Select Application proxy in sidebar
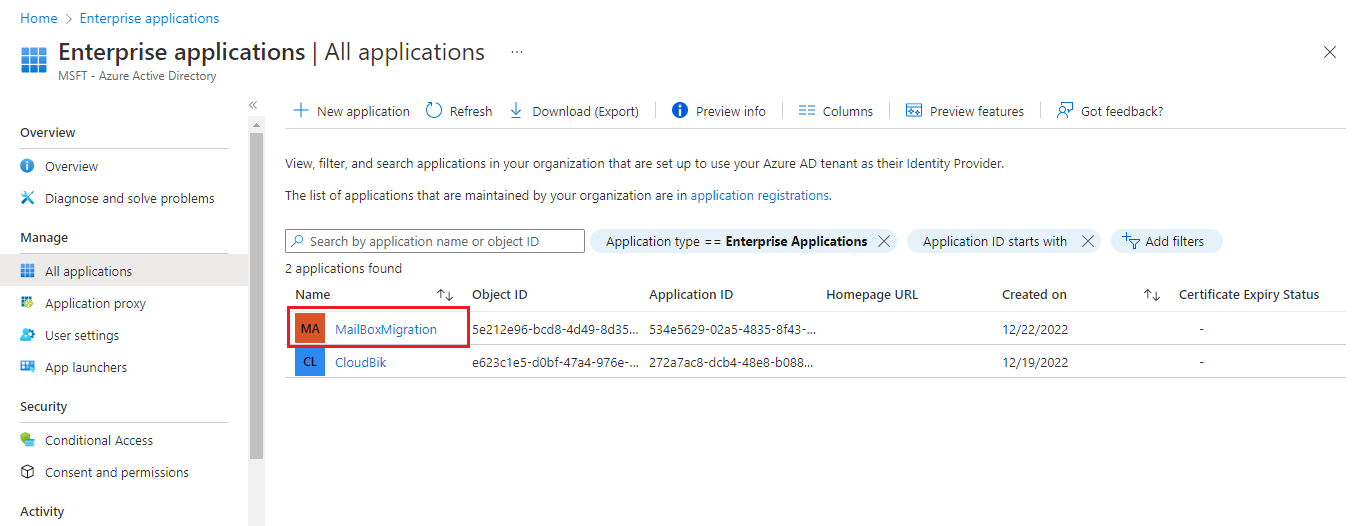Screen dimensions: 1365x526 click(x=95, y=303)
